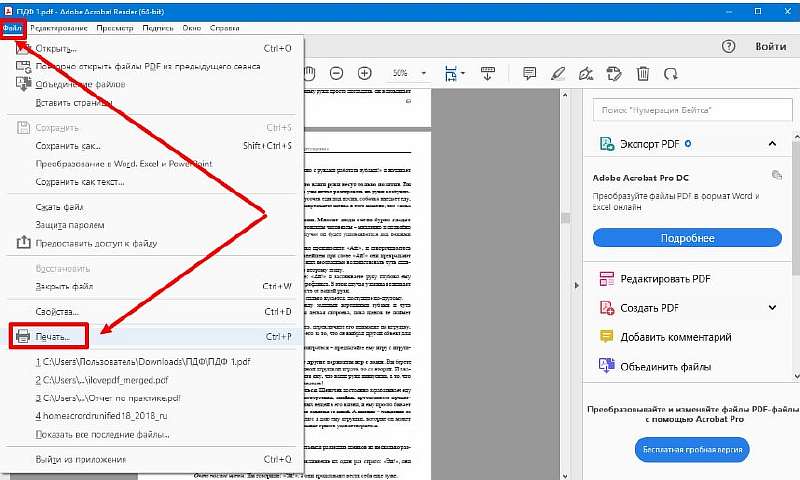Click the zoom out minus icon
The width and height of the screenshot is (800, 480).
coord(336,74)
